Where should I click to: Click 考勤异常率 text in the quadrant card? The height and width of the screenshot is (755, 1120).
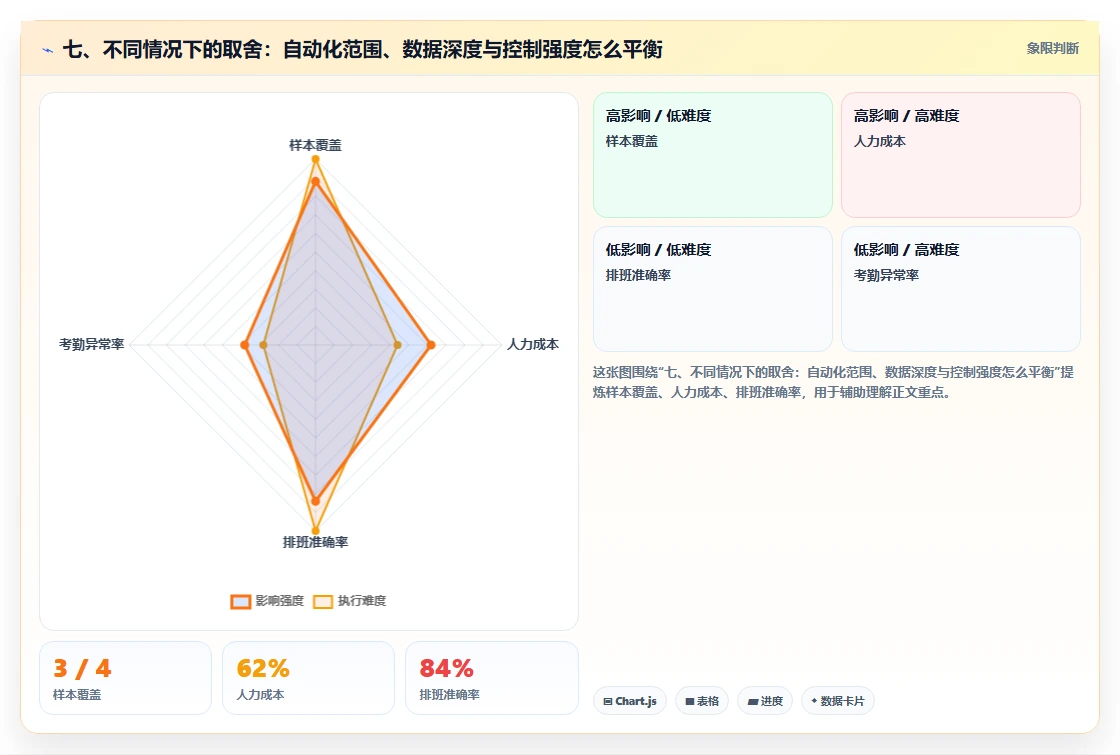click(x=886, y=275)
